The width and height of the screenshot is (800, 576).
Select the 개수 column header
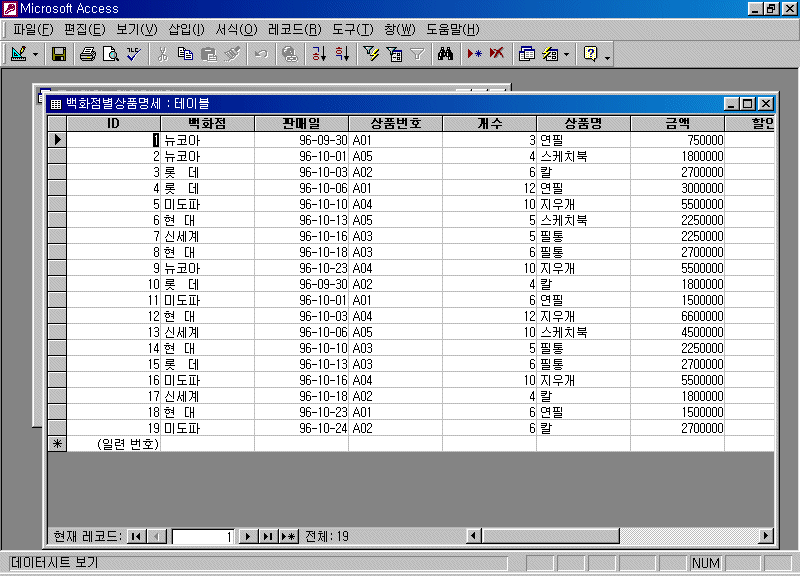tap(490, 123)
